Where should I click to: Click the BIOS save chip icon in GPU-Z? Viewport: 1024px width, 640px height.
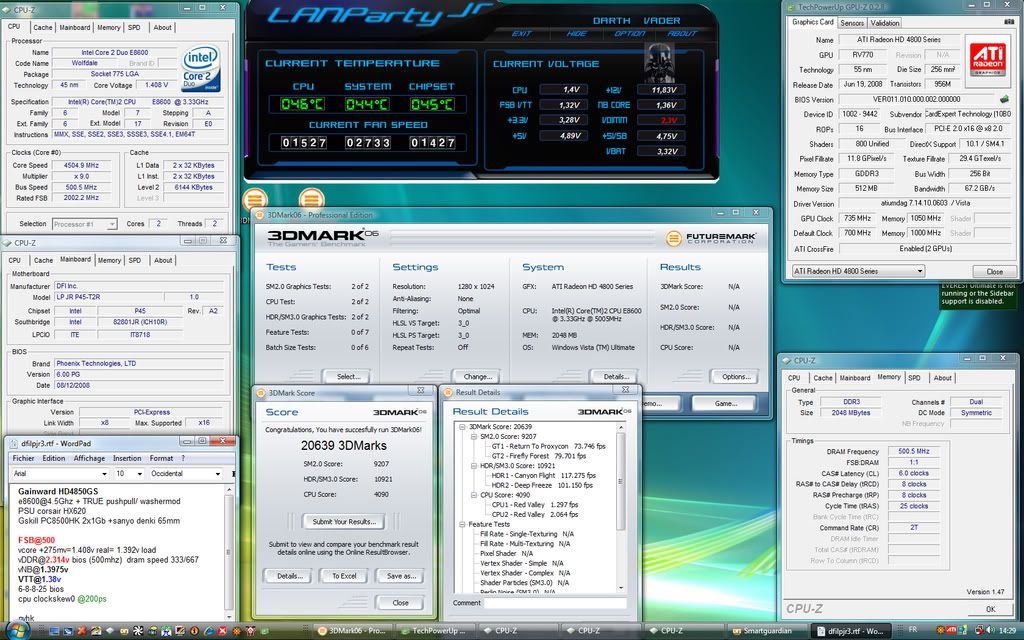[x=1003, y=100]
